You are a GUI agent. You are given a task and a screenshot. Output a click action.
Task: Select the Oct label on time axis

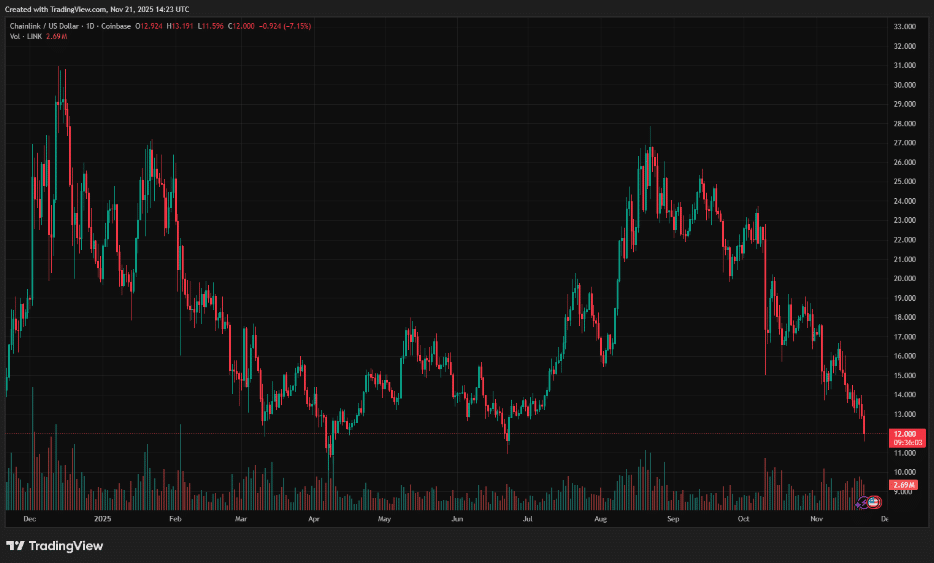coord(743,520)
